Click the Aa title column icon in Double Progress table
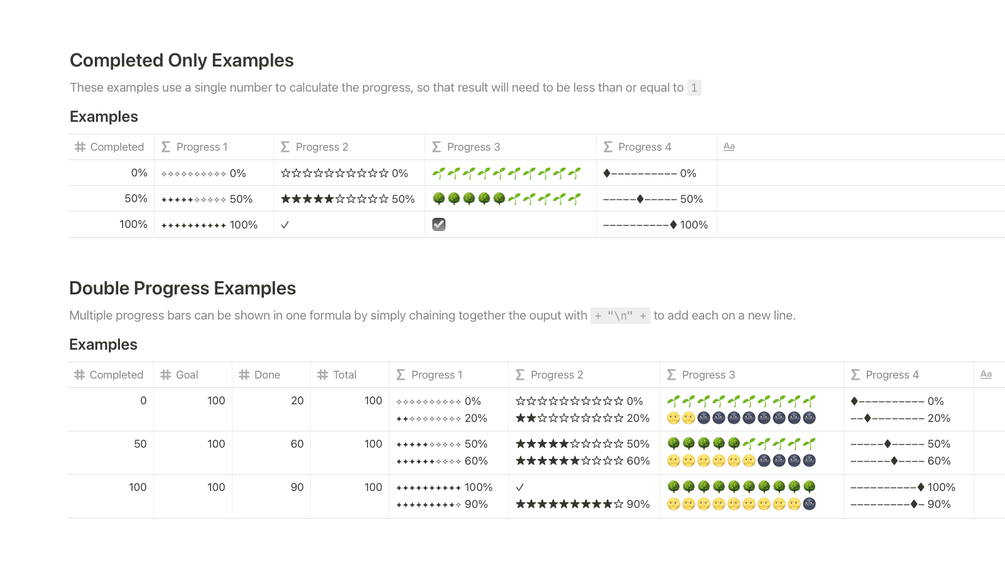 [x=986, y=375]
